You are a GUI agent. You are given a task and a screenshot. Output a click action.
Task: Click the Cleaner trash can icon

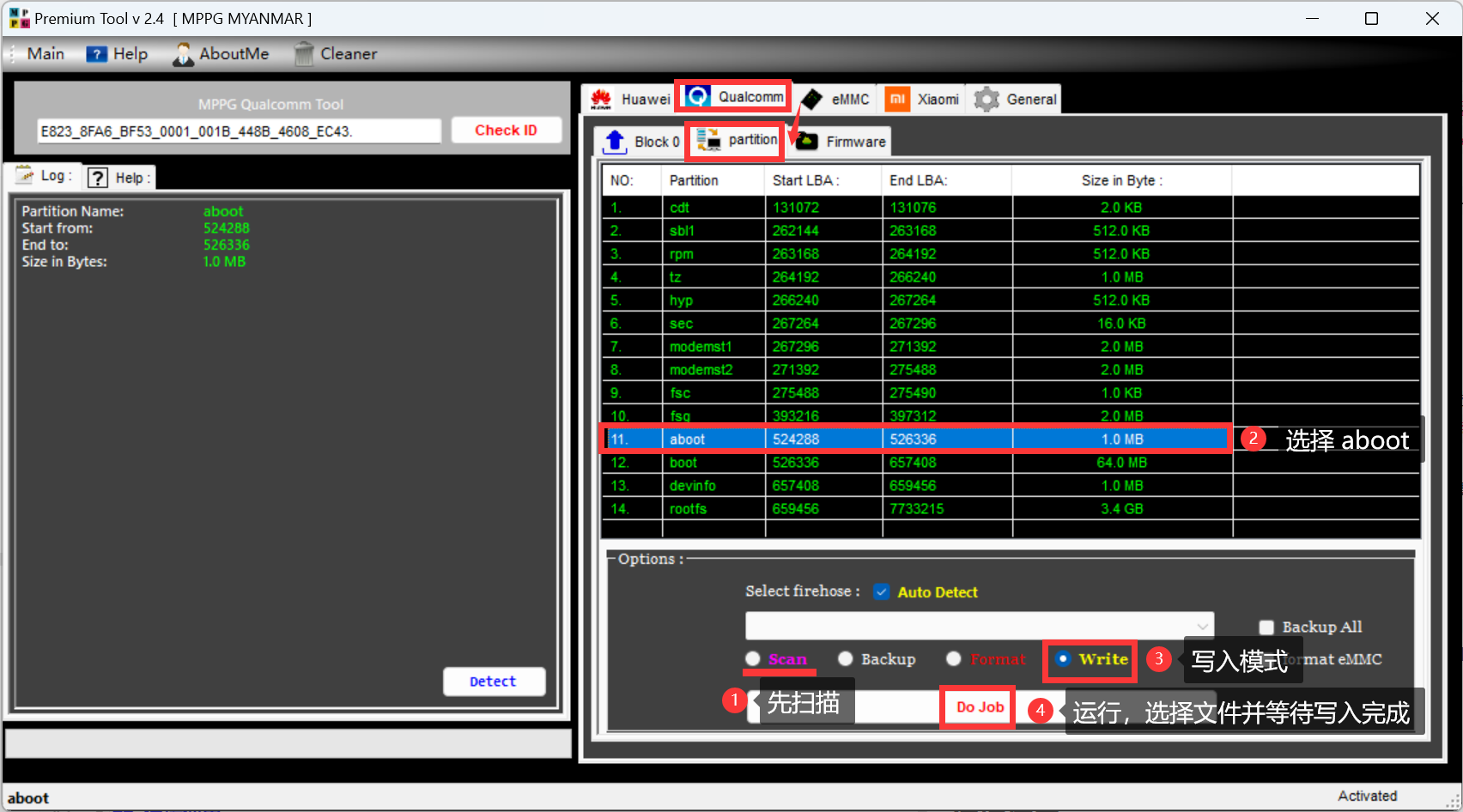303,54
